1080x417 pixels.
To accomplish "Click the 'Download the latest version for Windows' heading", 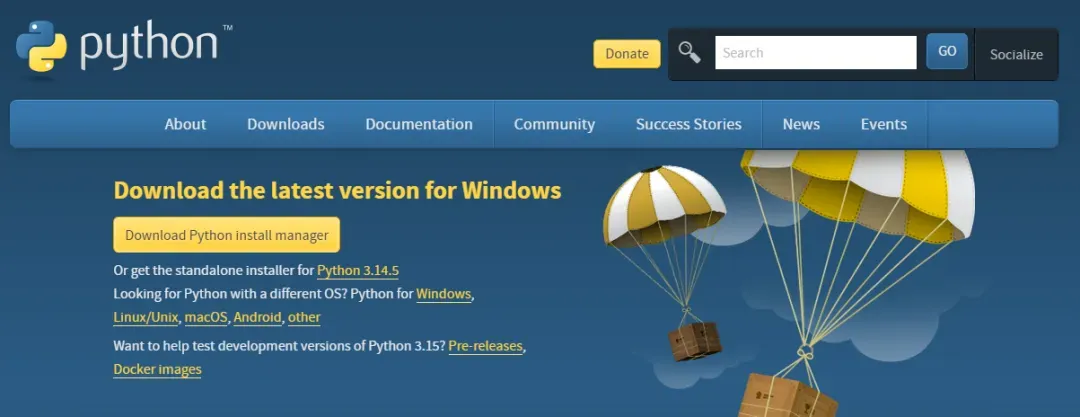I will click(338, 190).
